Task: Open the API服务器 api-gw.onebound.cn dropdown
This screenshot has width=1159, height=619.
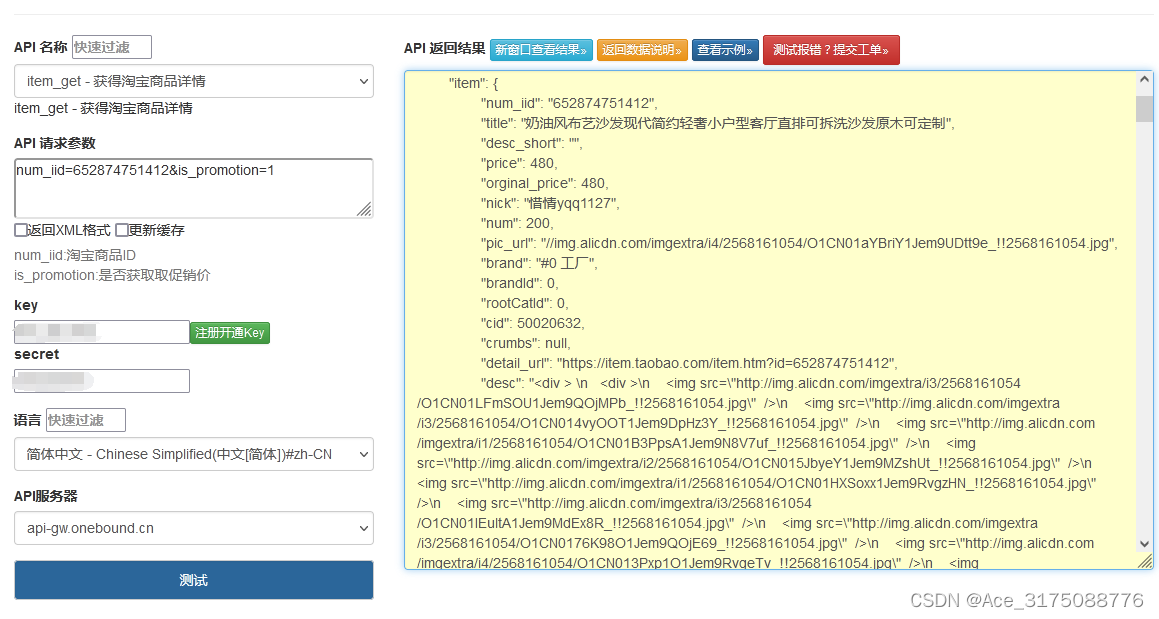Action: (194, 528)
